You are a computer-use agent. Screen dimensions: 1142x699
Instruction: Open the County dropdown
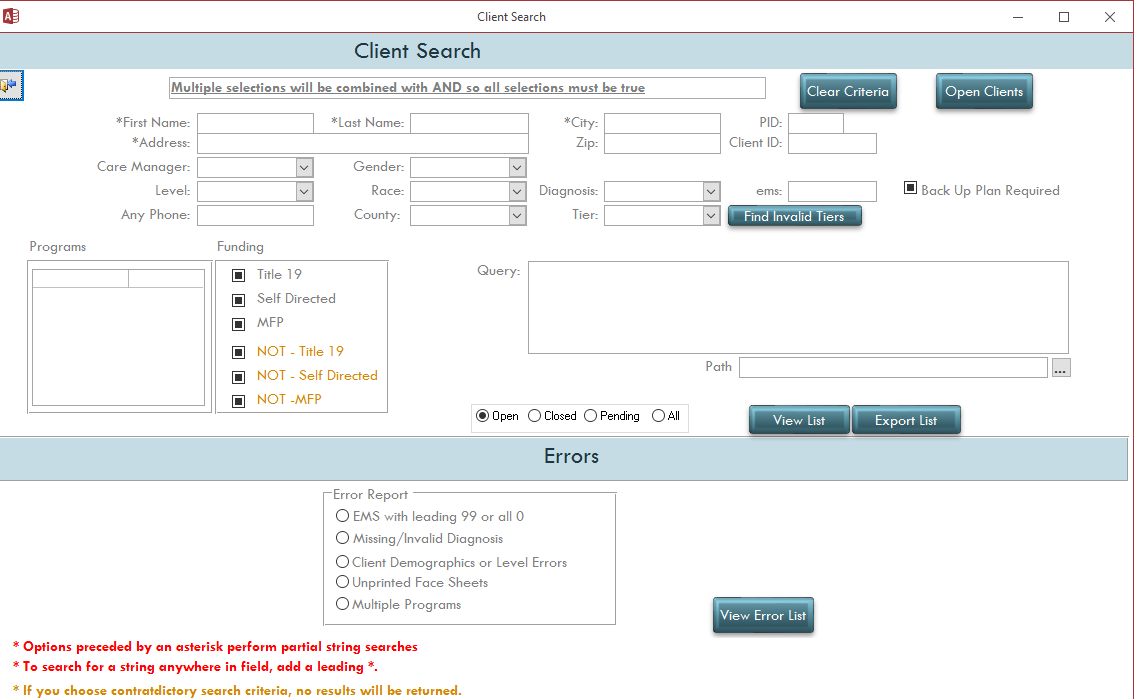tap(517, 216)
